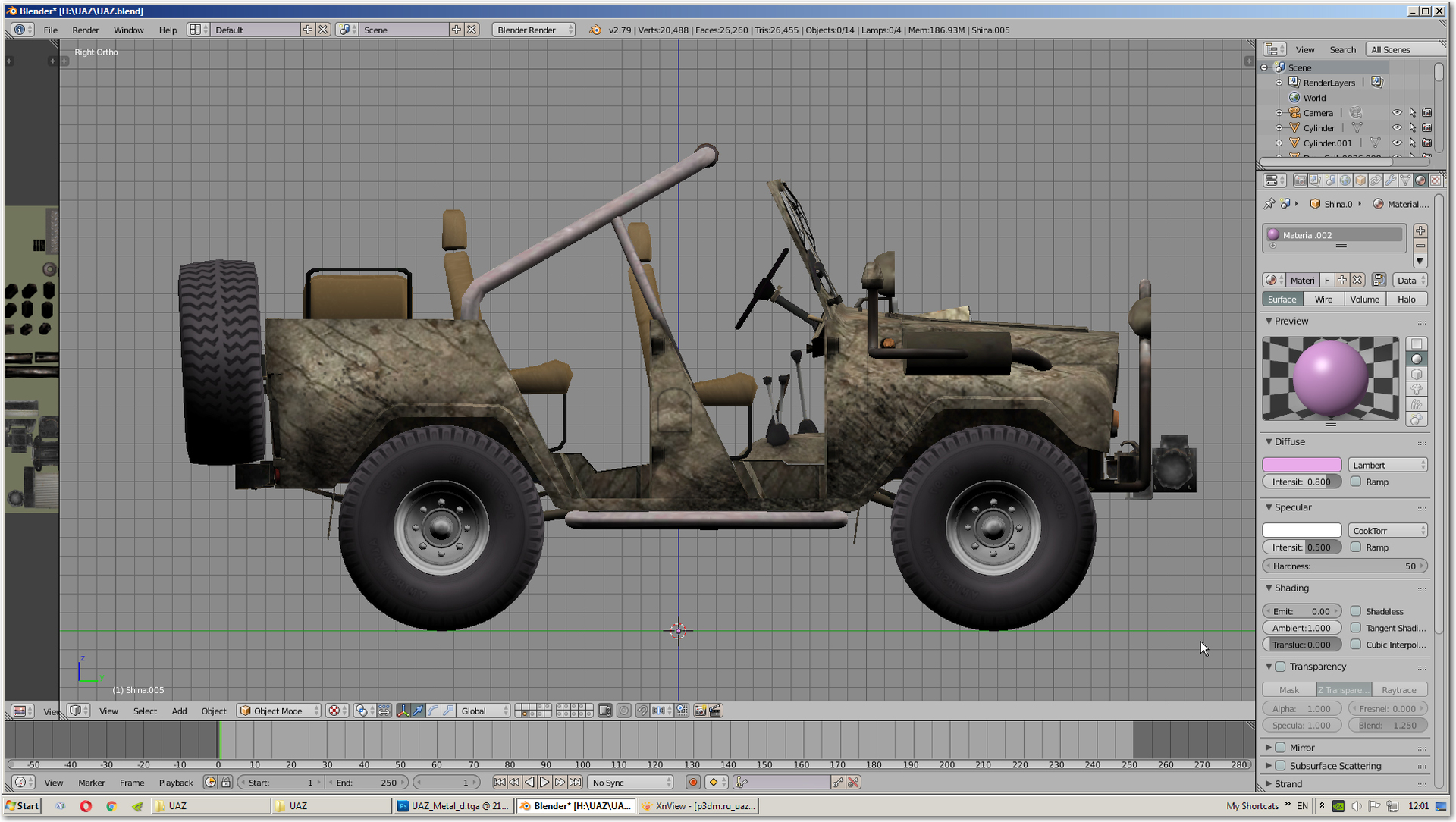This screenshot has width=1456, height=822.
Task: Open the Texture properties tab
Action: tap(1436, 180)
